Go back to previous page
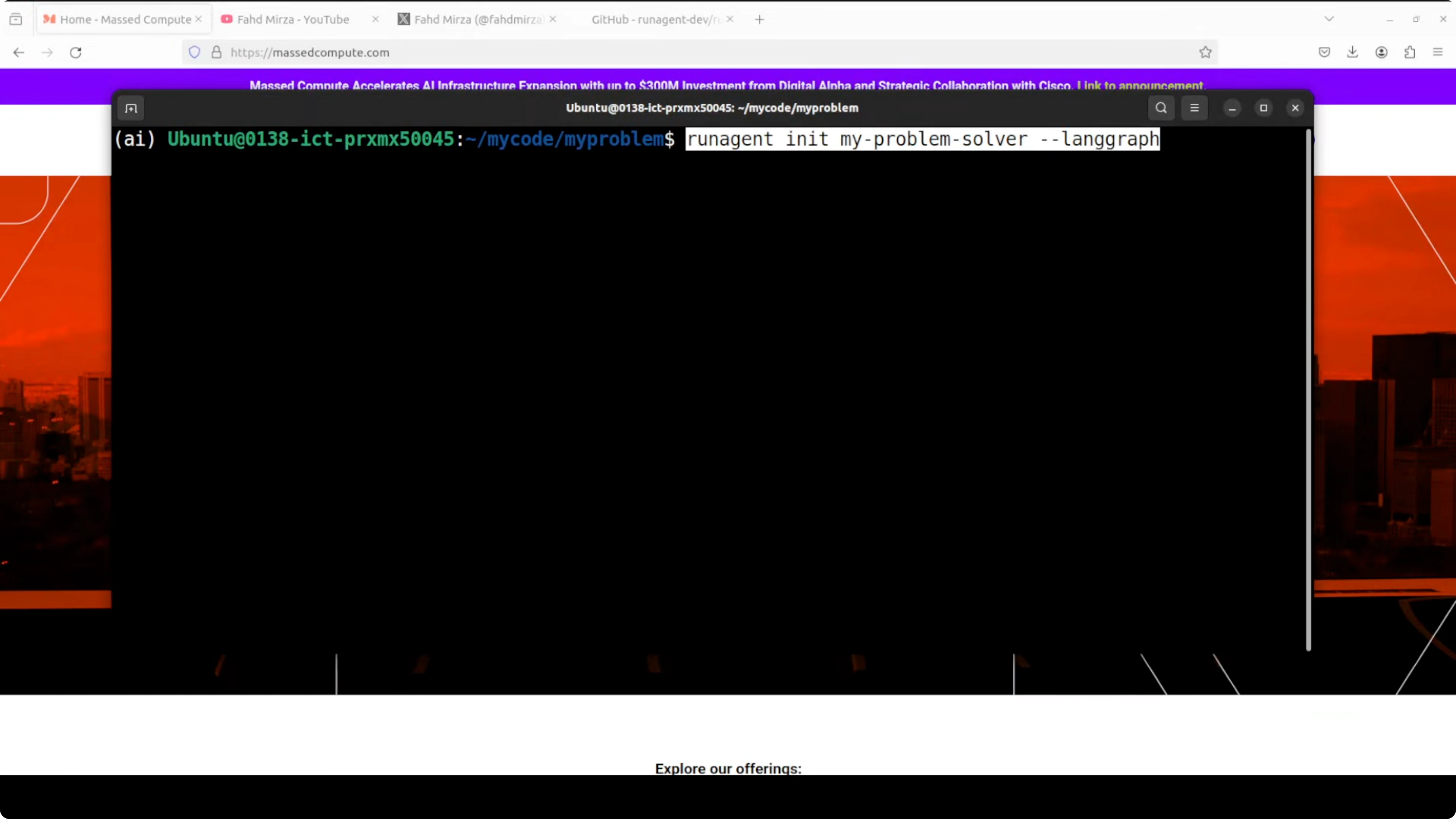Viewport: 1456px width, 819px height. [19, 53]
